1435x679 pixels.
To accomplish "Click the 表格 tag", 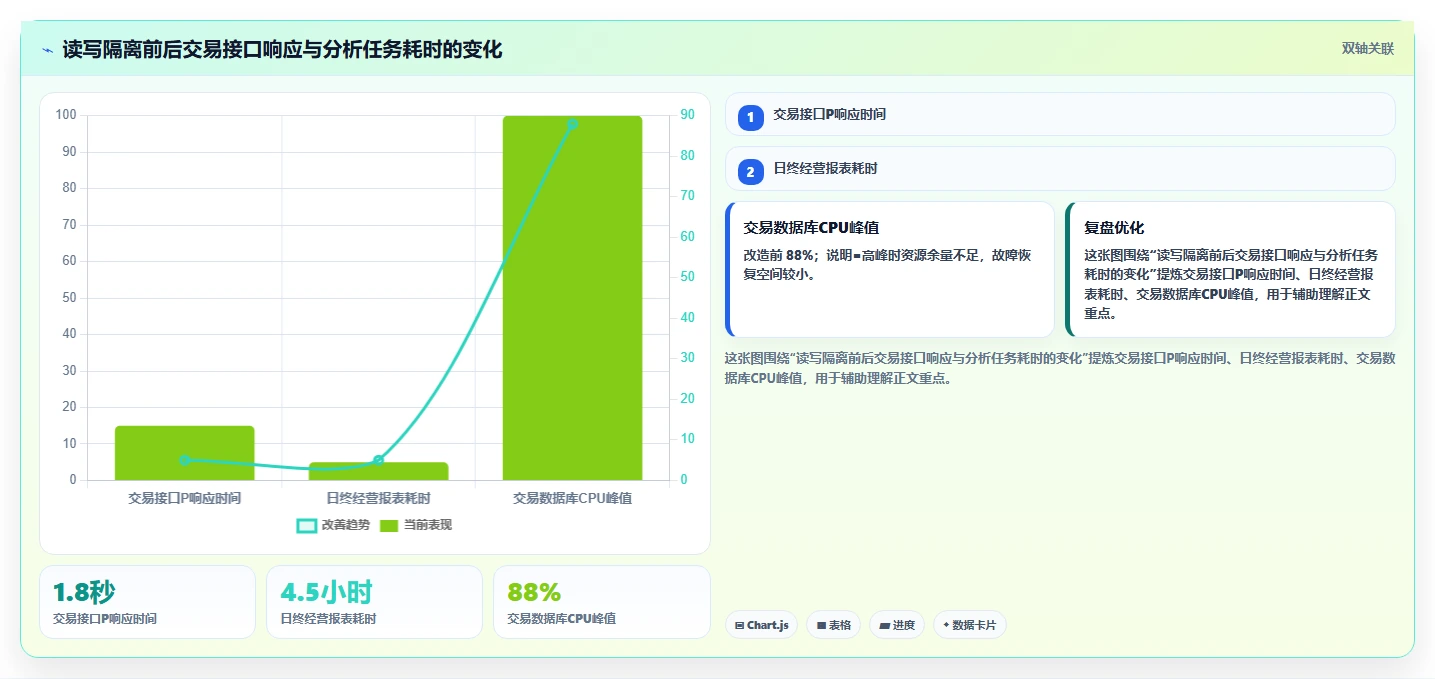I will coord(833,625).
